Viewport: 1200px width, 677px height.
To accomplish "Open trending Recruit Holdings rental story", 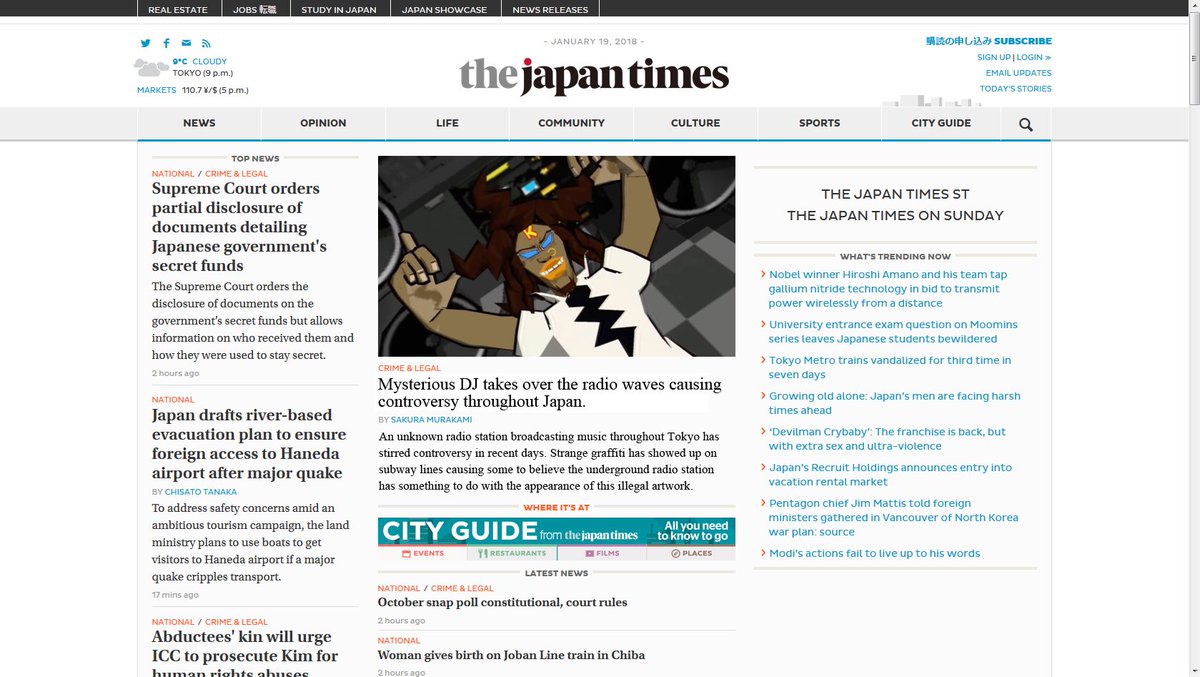I will pos(890,475).
